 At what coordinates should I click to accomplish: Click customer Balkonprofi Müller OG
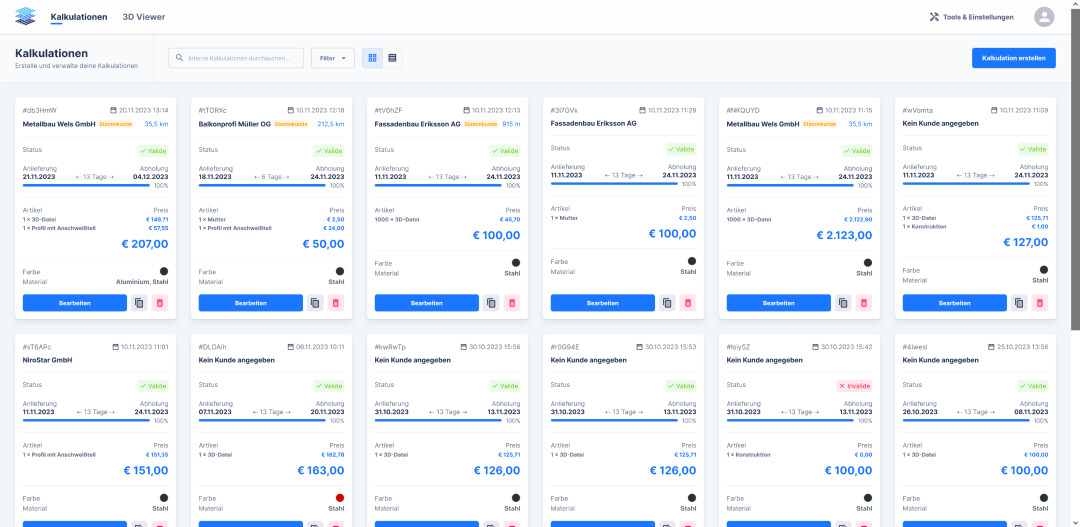[x=235, y=124]
